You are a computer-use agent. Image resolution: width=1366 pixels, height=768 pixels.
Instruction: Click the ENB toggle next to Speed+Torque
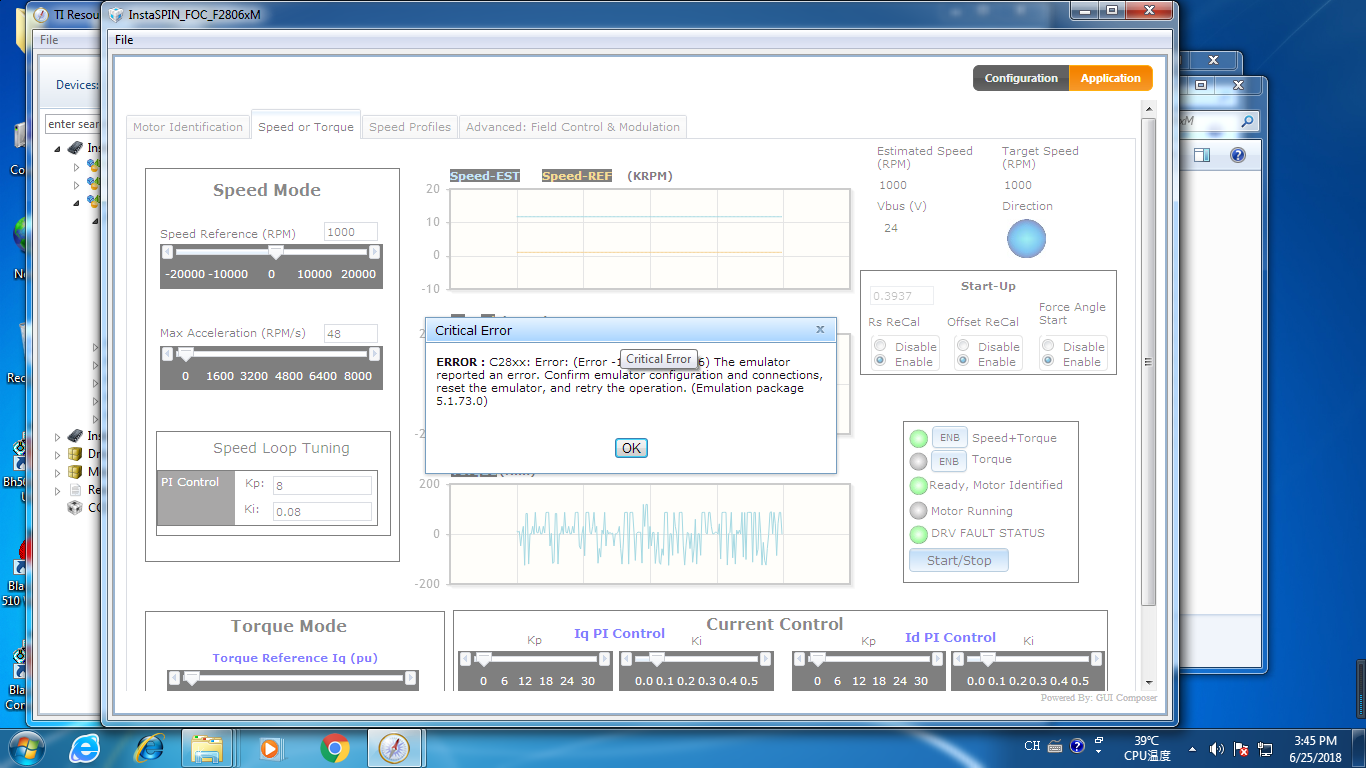pyautogui.click(x=949, y=437)
